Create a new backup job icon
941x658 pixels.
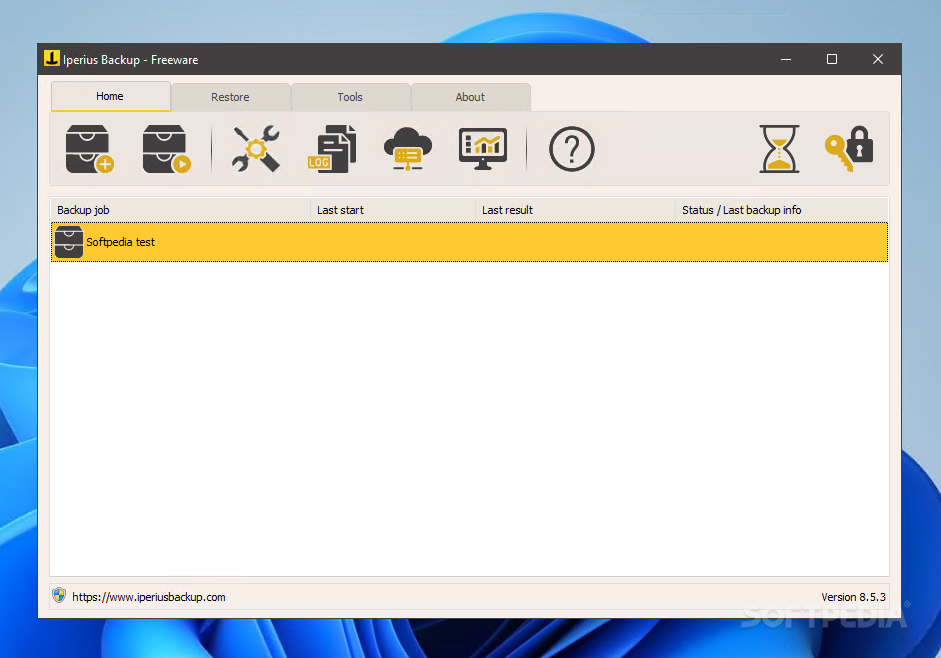point(89,149)
